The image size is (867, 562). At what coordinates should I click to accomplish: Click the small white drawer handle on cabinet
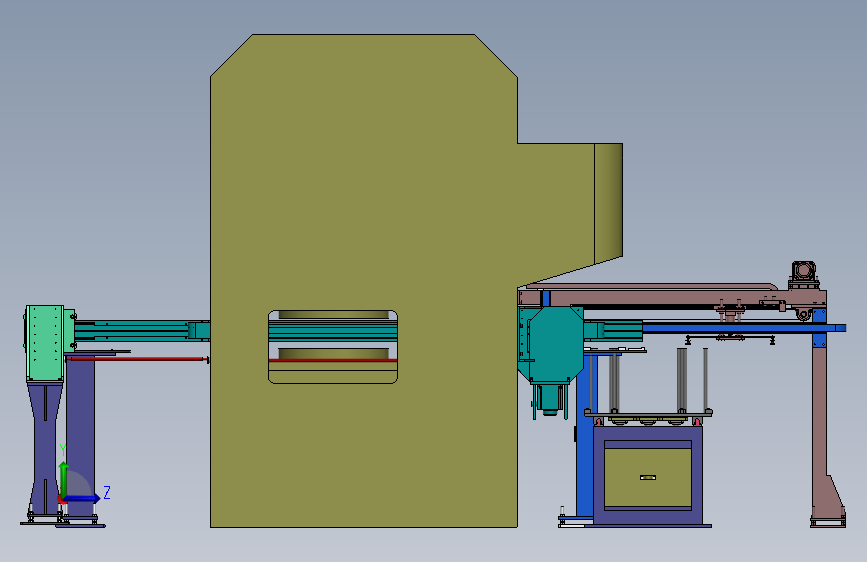[647, 477]
